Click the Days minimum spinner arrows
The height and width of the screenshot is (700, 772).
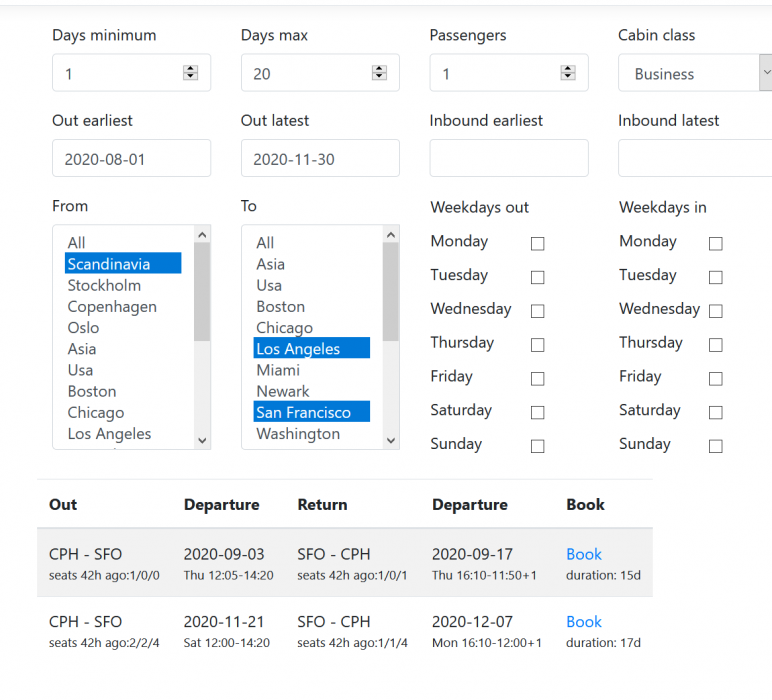(190, 73)
